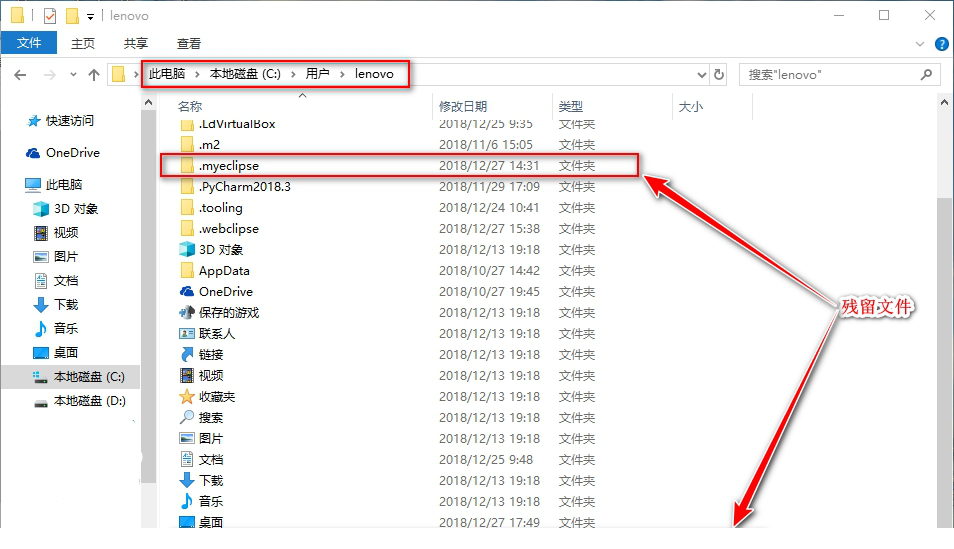Viewport: 954px width, 549px height.
Task: Click 用户 in the address breadcrumb
Action: pyautogui.click(x=318, y=74)
